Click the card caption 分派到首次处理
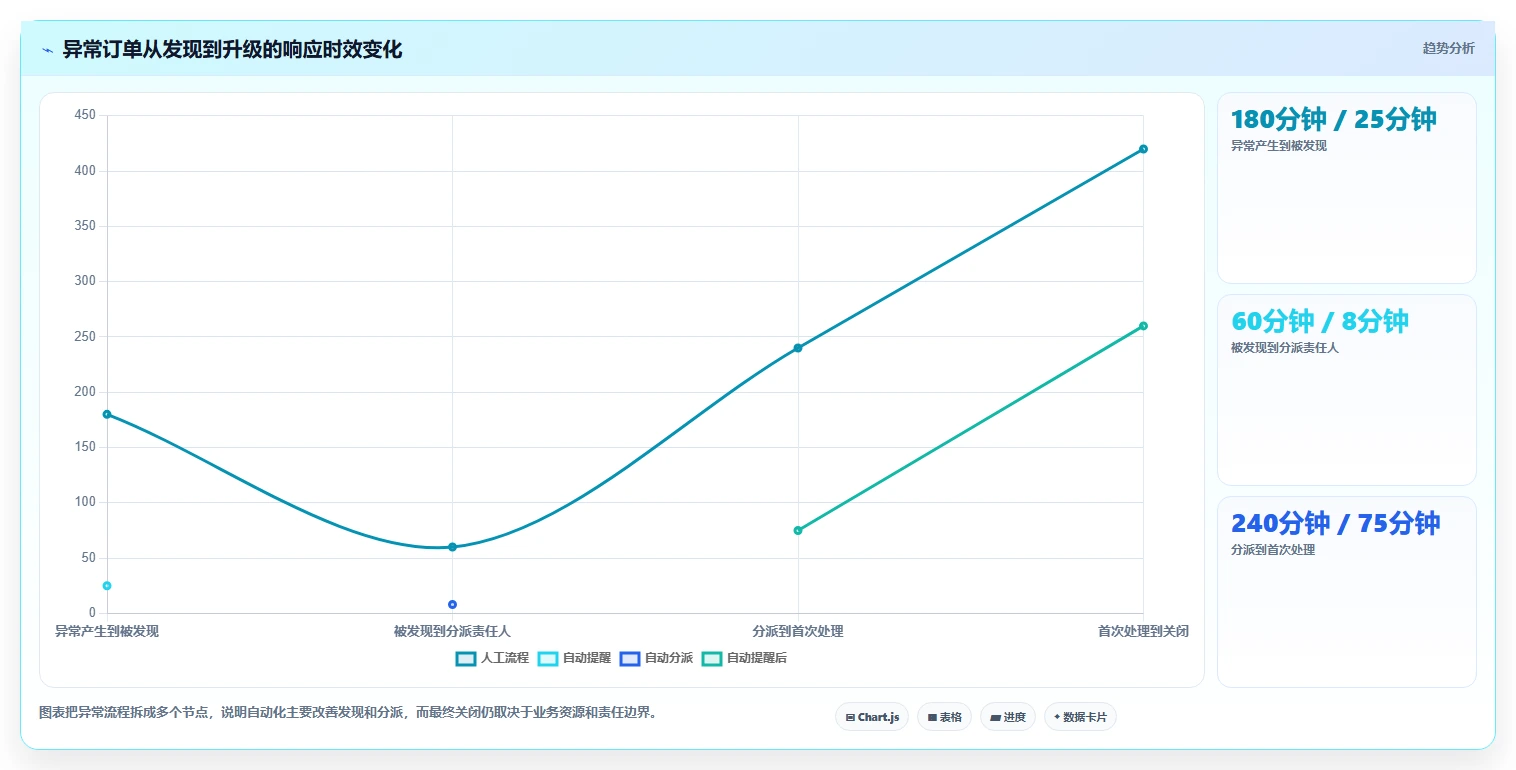 1272,550
